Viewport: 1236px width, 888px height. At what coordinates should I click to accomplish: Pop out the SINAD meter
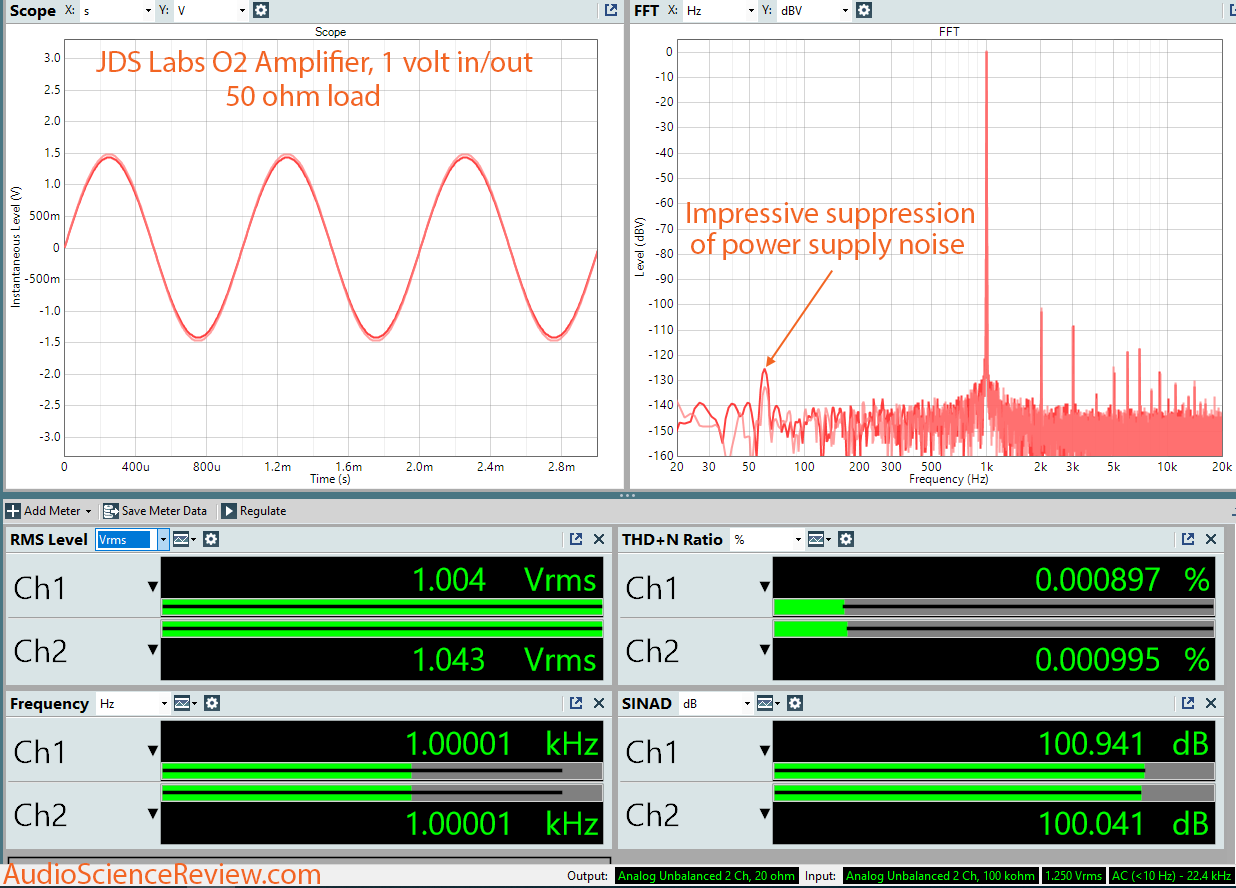point(1188,703)
